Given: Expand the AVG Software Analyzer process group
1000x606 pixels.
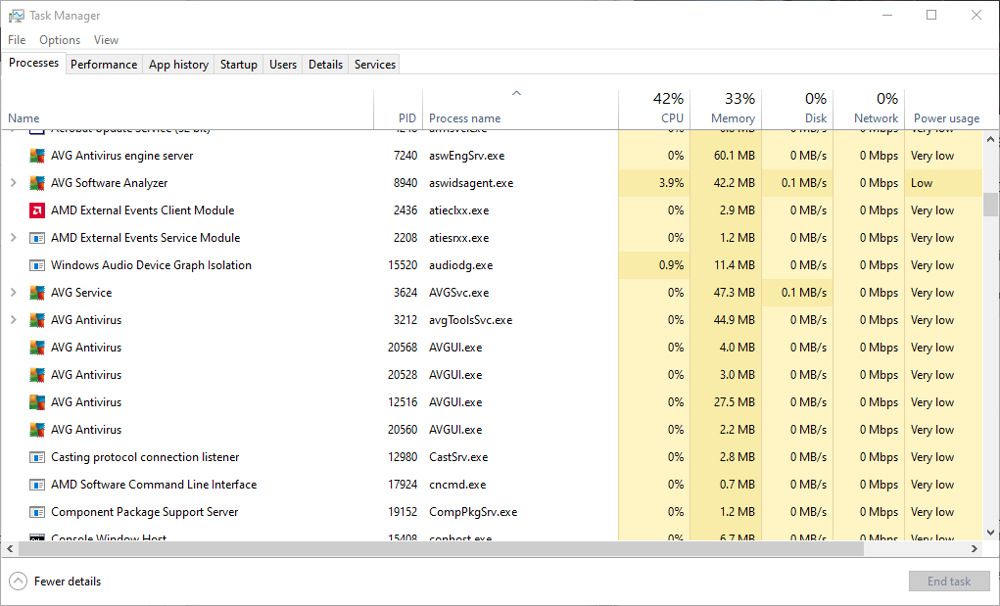Looking at the screenshot, I should [x=13, y=183].
